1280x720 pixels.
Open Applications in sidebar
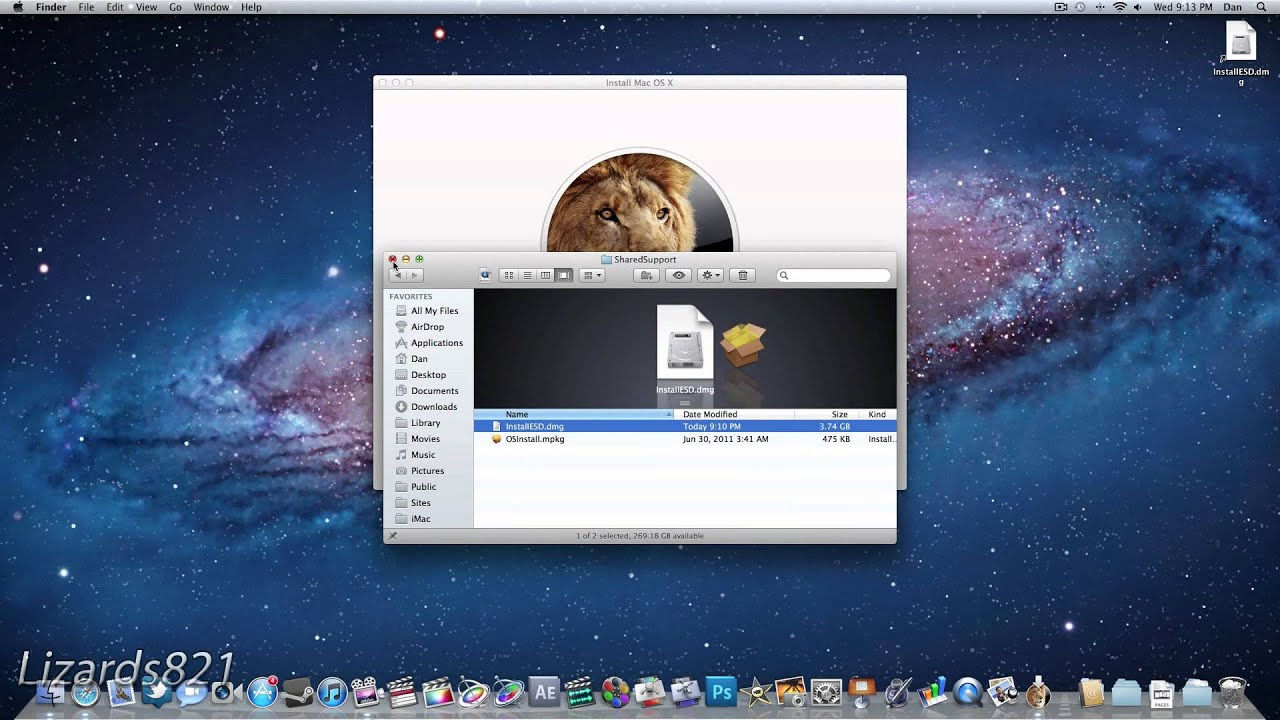point(429,343)
